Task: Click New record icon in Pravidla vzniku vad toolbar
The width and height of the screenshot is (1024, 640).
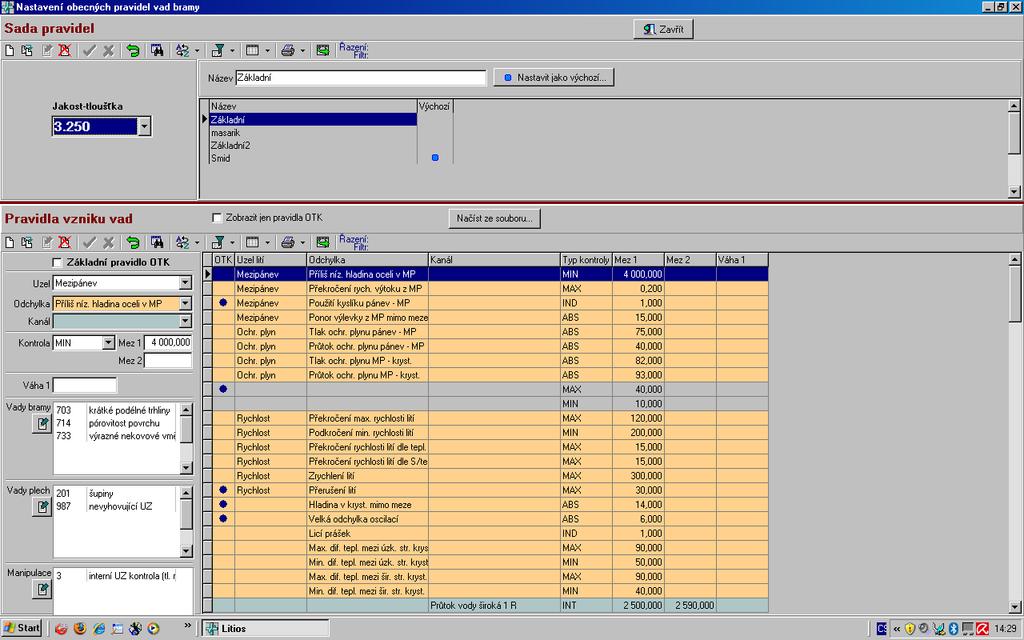Action: (x=10, y=242)
